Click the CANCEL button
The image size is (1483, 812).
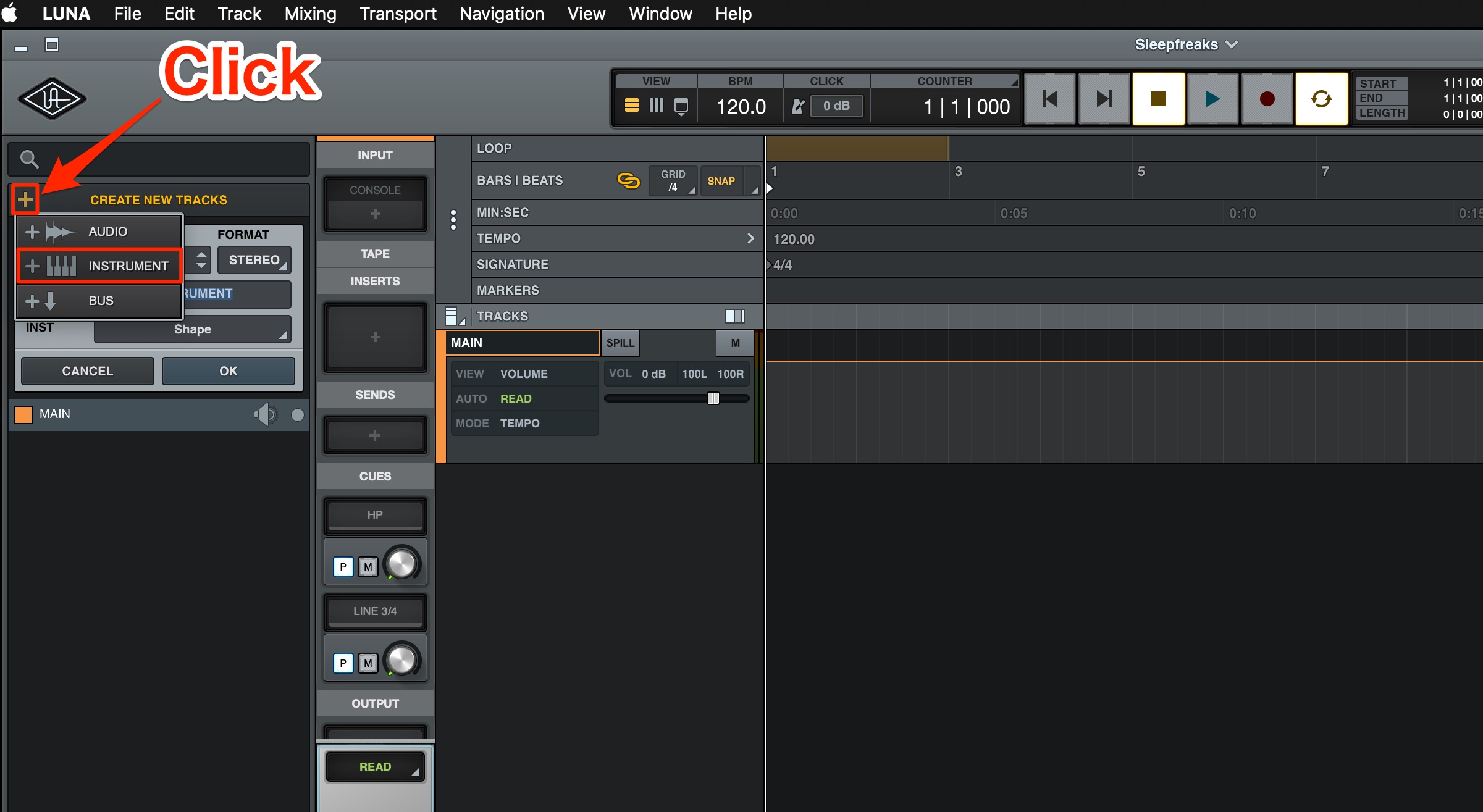pos(88,371)
